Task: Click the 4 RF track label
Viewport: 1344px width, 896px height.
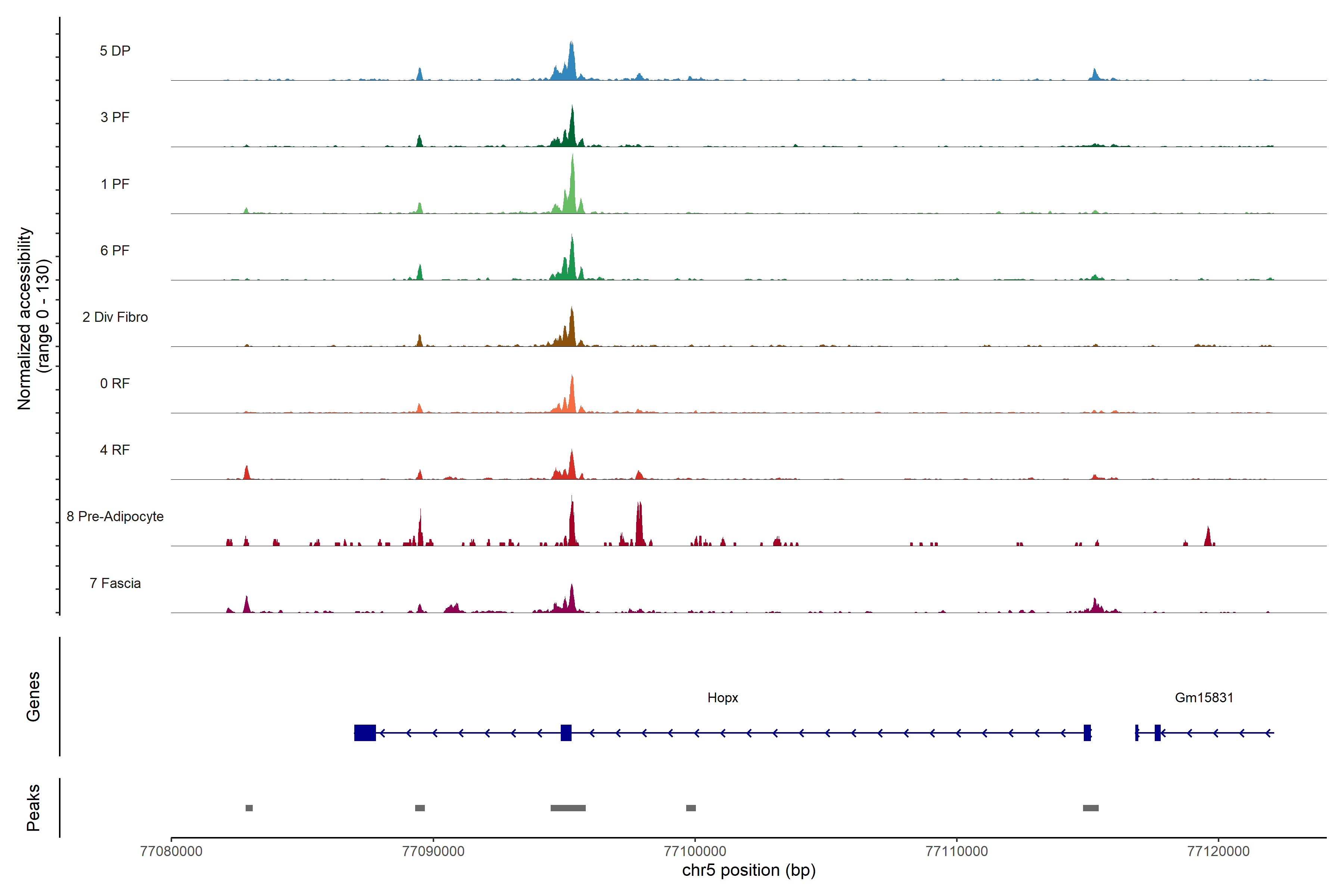Action: (x=115, y=450)
